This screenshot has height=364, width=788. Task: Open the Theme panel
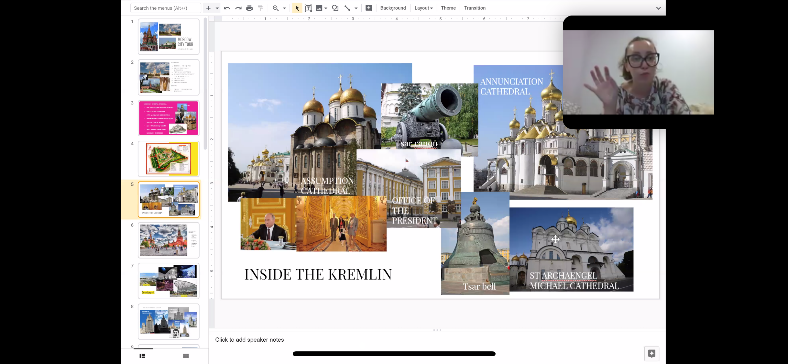pyautogui.click(x=448, y=8)
